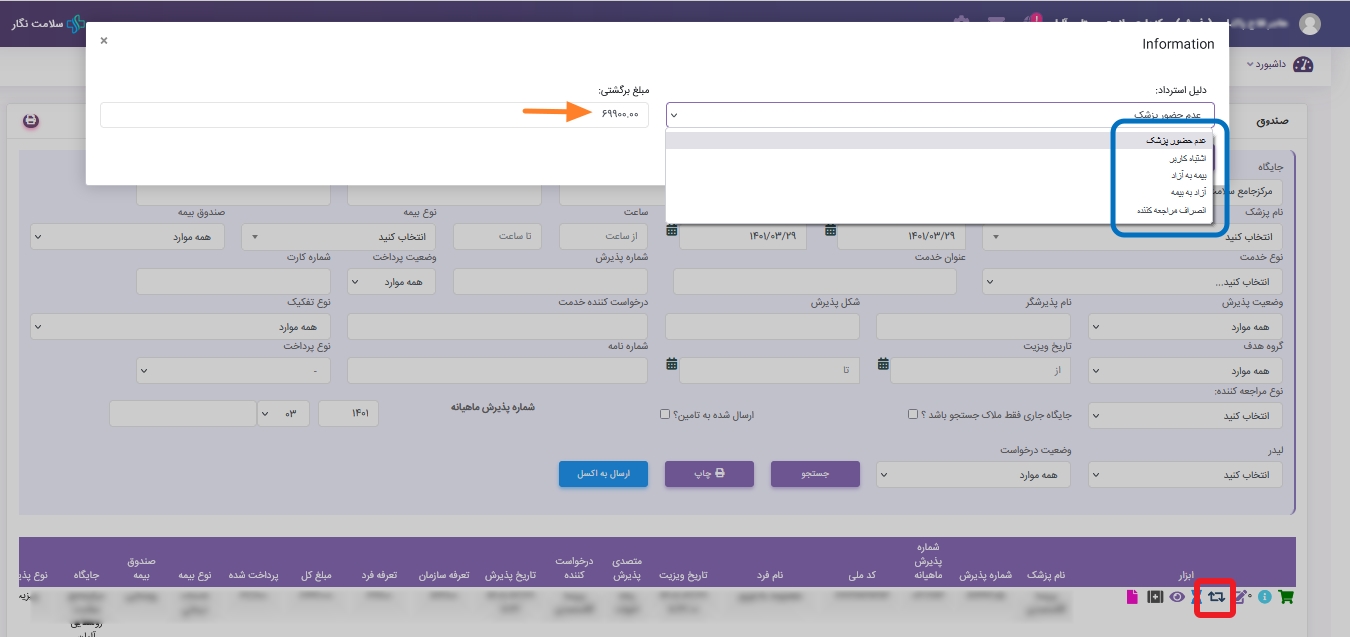
Task: Collapse the 'دلیل استرداد' dropdown
Action: (940, 115)
